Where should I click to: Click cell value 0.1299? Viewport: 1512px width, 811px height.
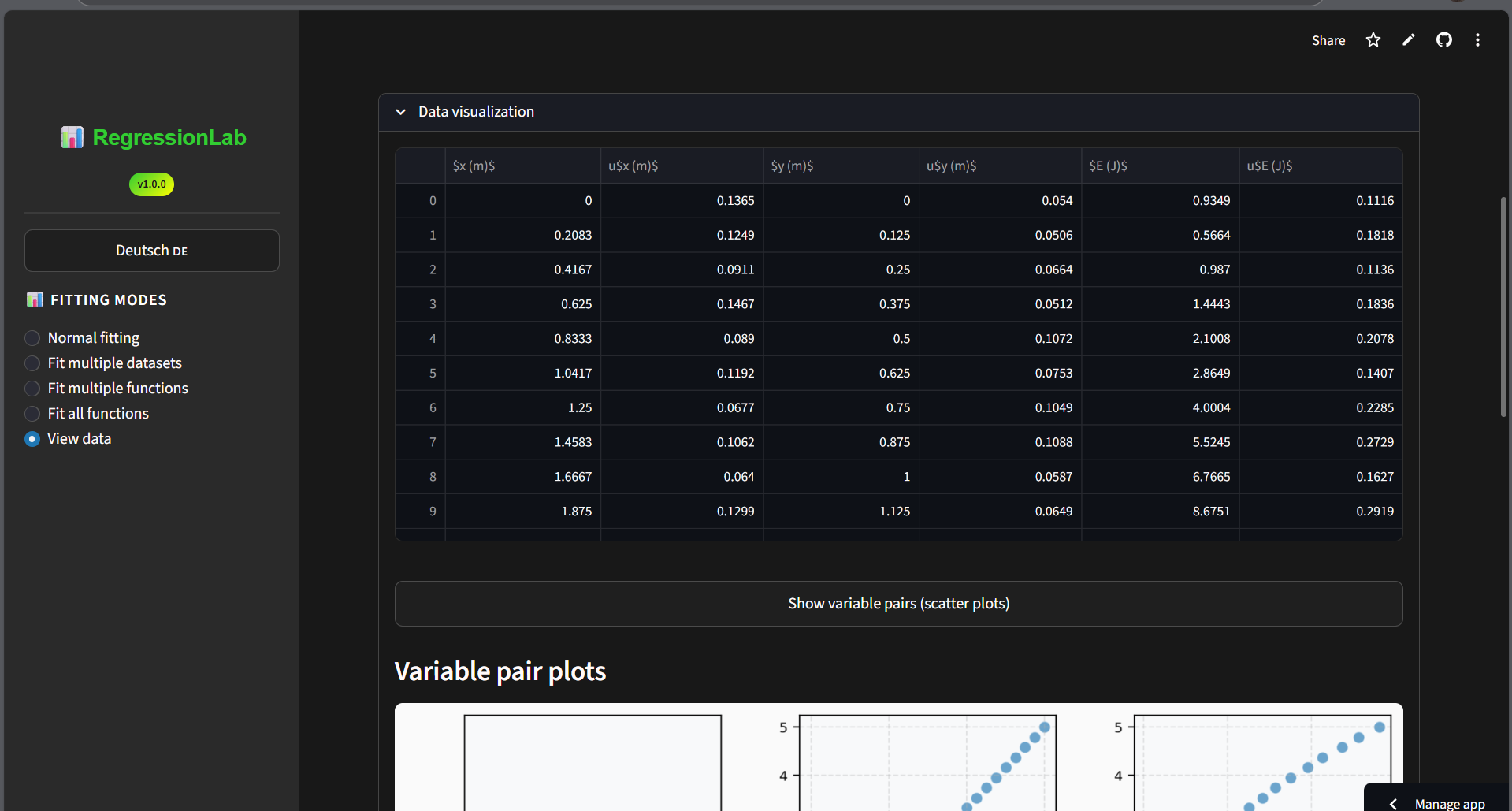point(682,512)
